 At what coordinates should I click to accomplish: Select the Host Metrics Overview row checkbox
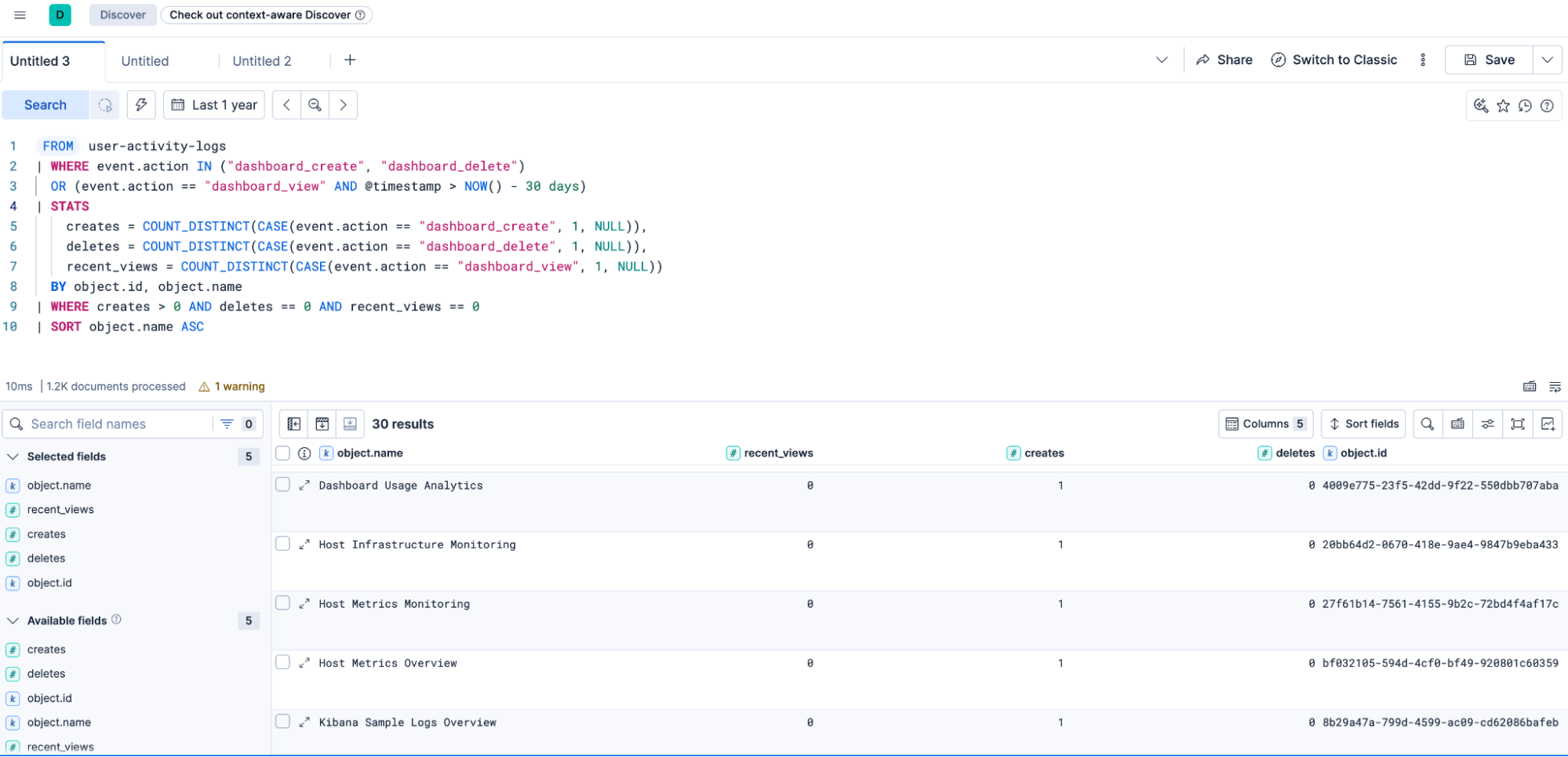[x=282, y=662]
